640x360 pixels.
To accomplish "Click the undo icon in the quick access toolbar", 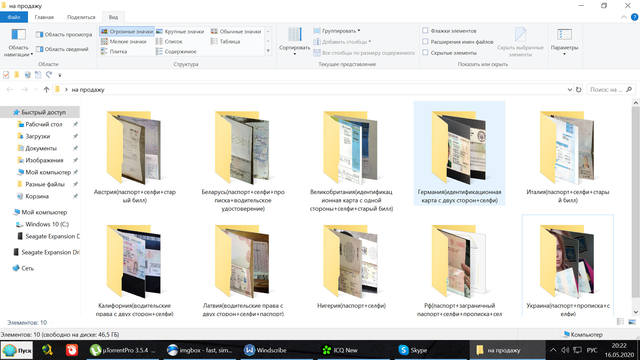I will click(49, 75).
